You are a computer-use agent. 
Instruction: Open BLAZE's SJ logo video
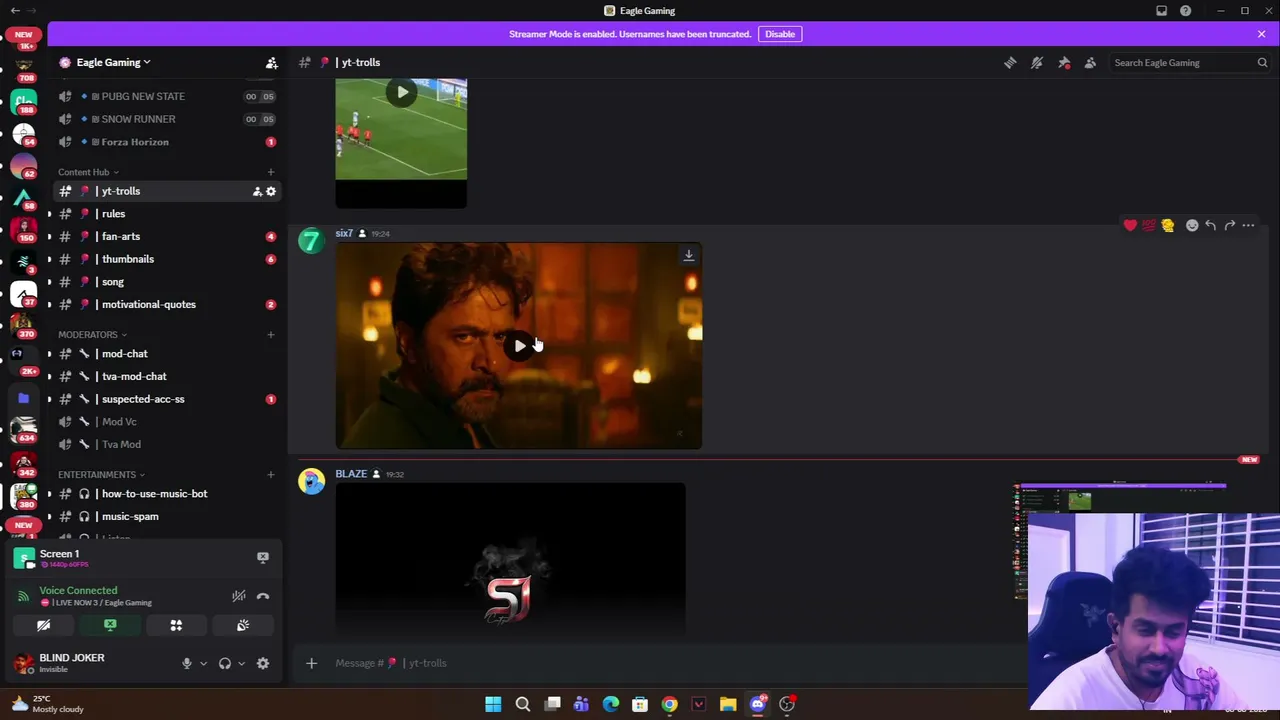pos(510,560)
